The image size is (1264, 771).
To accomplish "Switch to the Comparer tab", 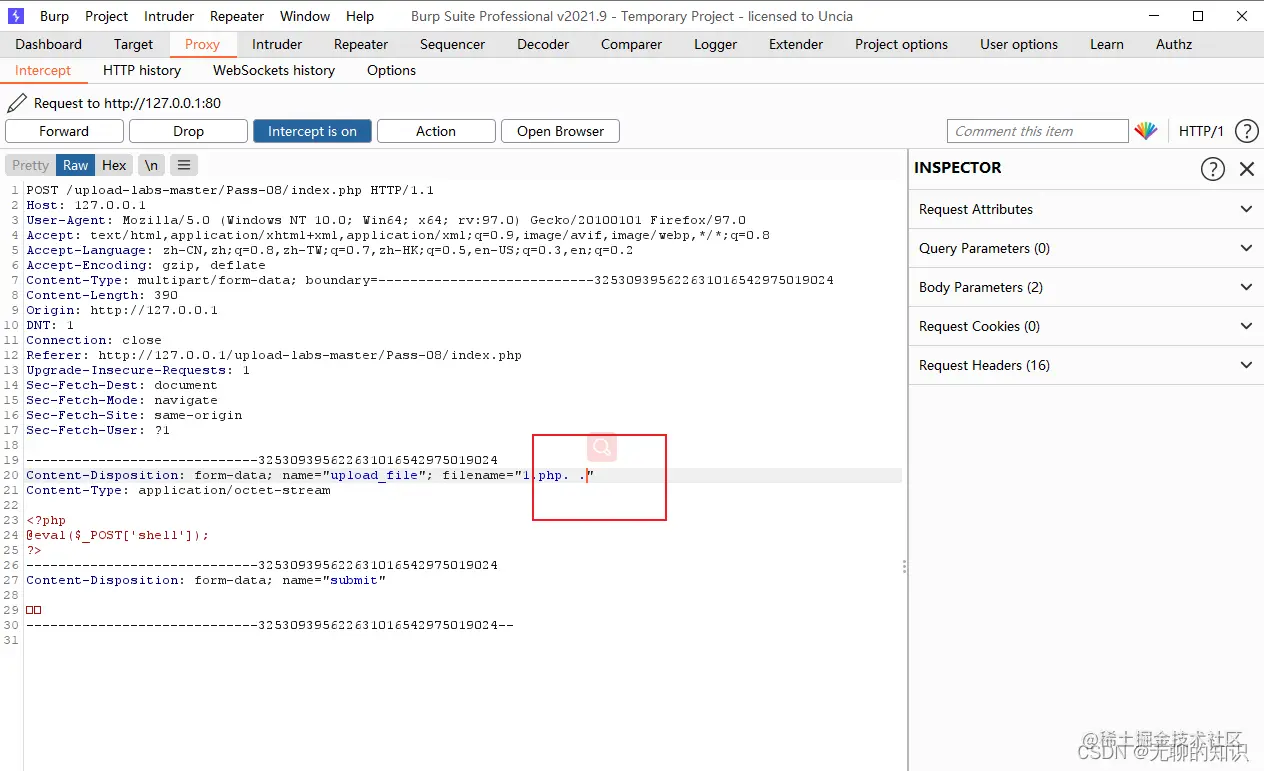I will pyautogui.click(x=631, y=44).
